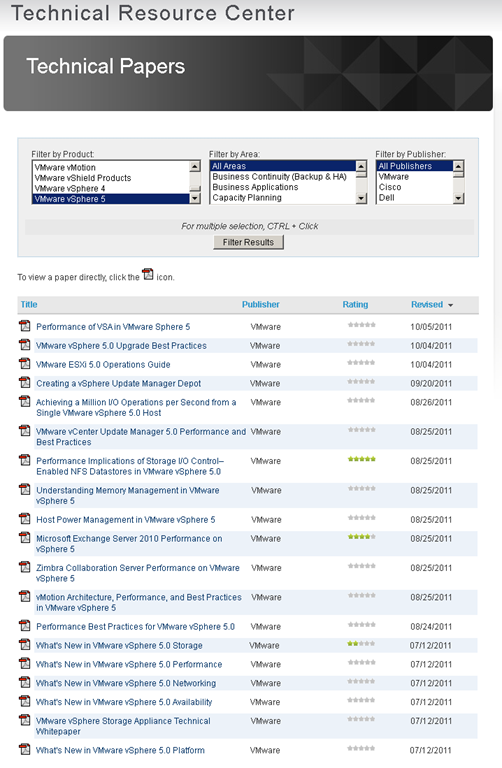502x768 pixels.
Task: Open Creating a vSphere Update Manager Depot link
Action: [x=119, y=383]
